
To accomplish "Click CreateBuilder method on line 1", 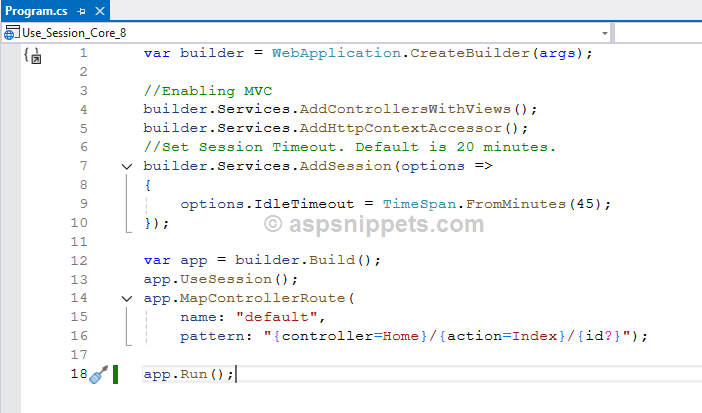I will pos(470,53).
